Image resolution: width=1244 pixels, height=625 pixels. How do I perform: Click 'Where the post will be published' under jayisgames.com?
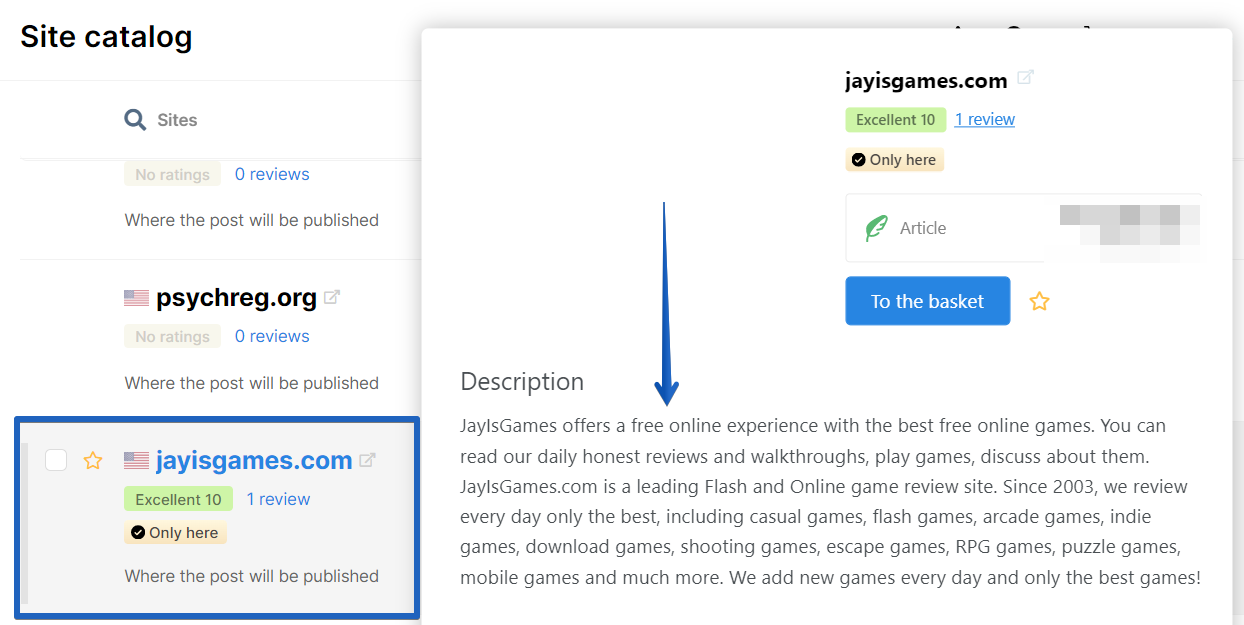(x=252, y=576)
